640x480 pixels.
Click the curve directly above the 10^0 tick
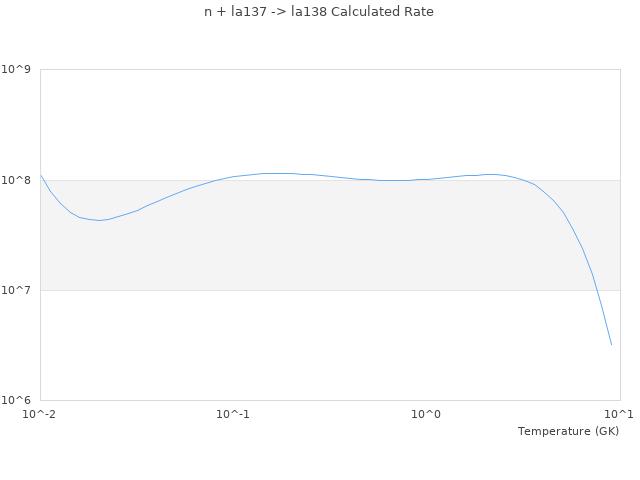click(427, 179)
